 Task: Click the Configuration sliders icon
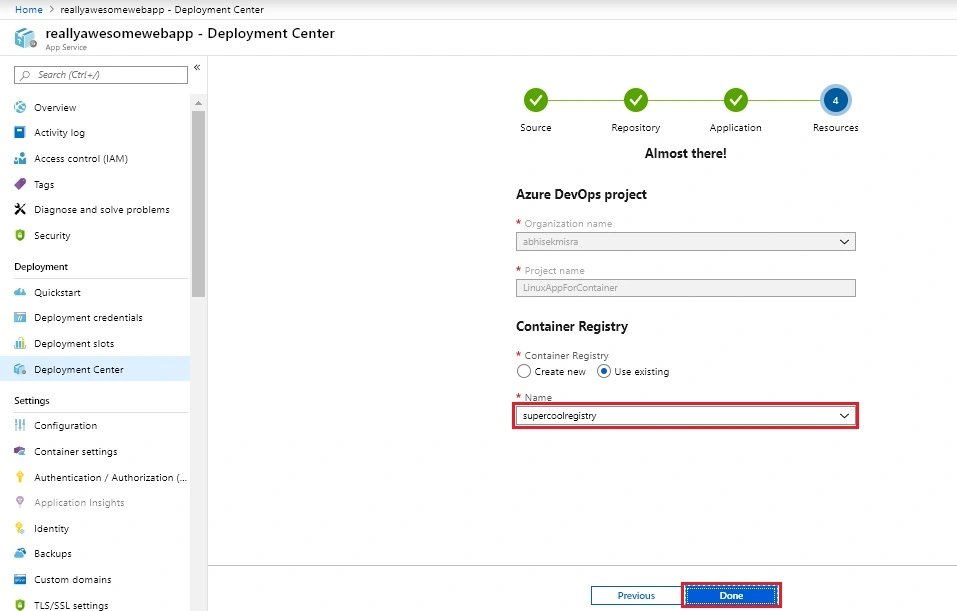(20, 425)
